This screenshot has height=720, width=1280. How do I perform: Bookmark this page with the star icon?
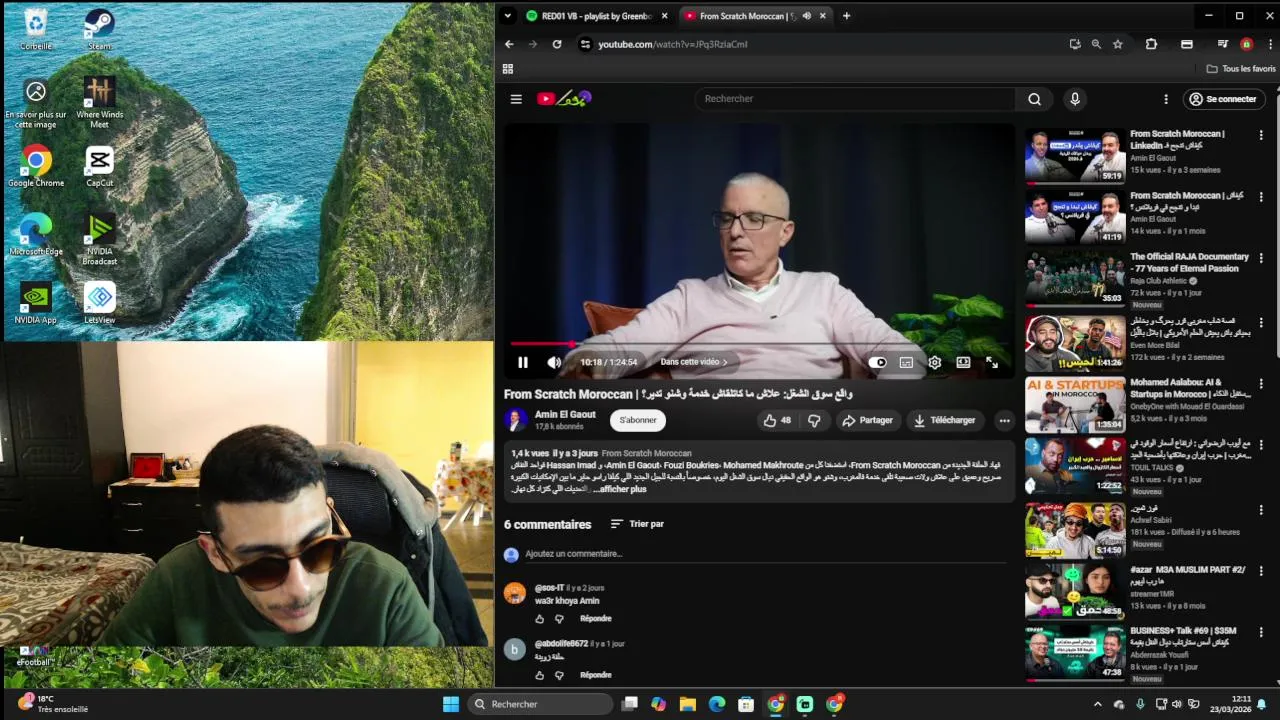pyautogui.click(x=1118, y=44)
